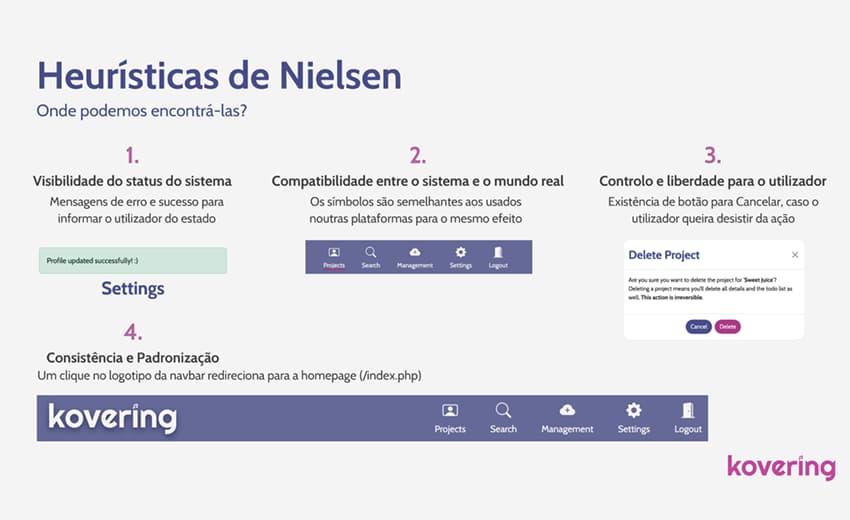Screen dimensions: 850x520
Task: Click the green 'Profile updated successfully!' message
Action: (x=133, y=261)
